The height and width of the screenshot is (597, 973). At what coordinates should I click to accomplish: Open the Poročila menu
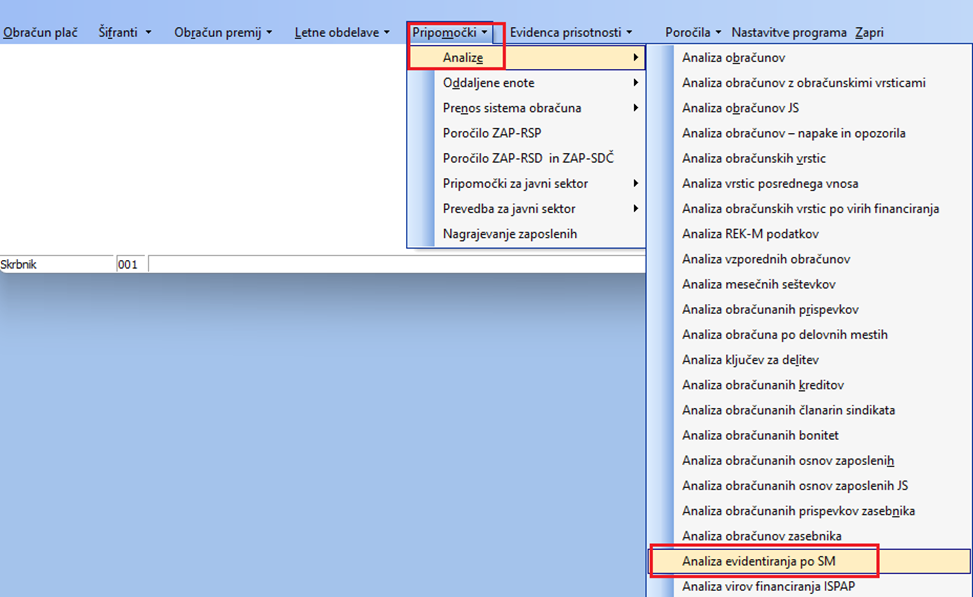tap(693, 32)
